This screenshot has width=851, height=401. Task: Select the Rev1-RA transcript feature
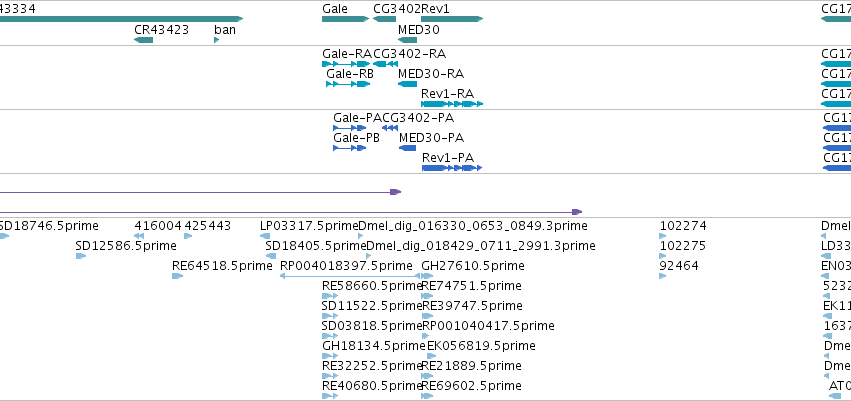point(452,104)
